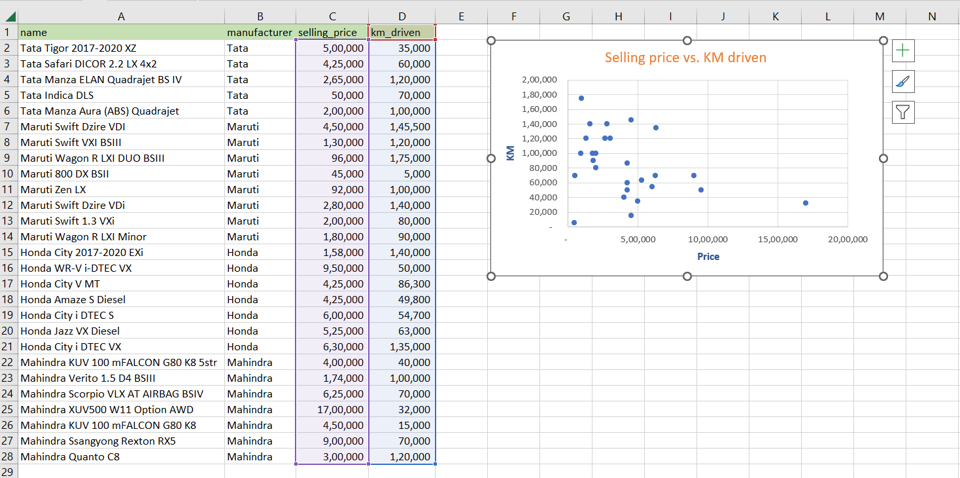The height and width of the screenshot is (478, 960).
Task: Click km_driven 5,000 cell
Action: coord(402,174)
